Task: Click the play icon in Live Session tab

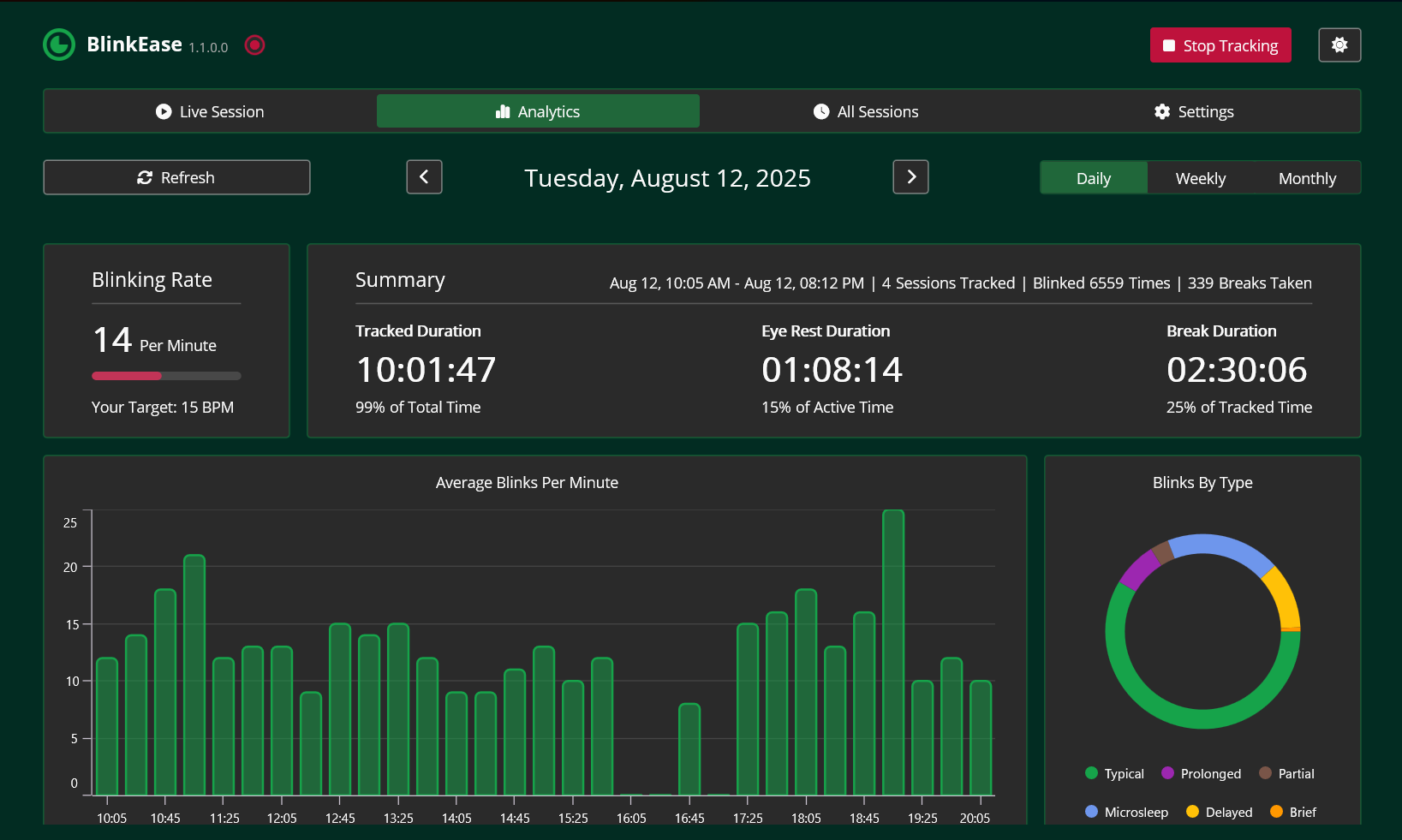Action: [x=164, y=111]
